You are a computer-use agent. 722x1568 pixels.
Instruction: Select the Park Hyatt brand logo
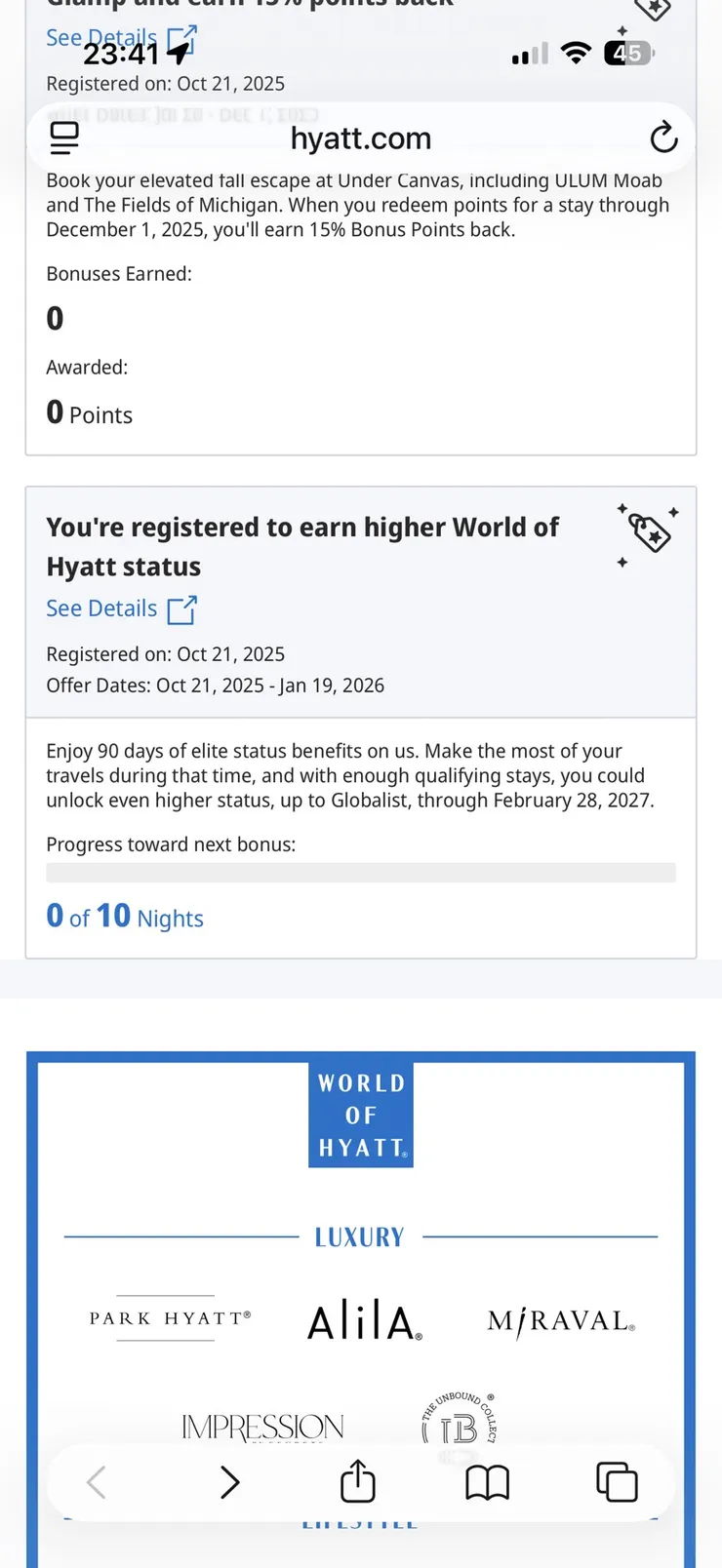(x=171, y=1318)
